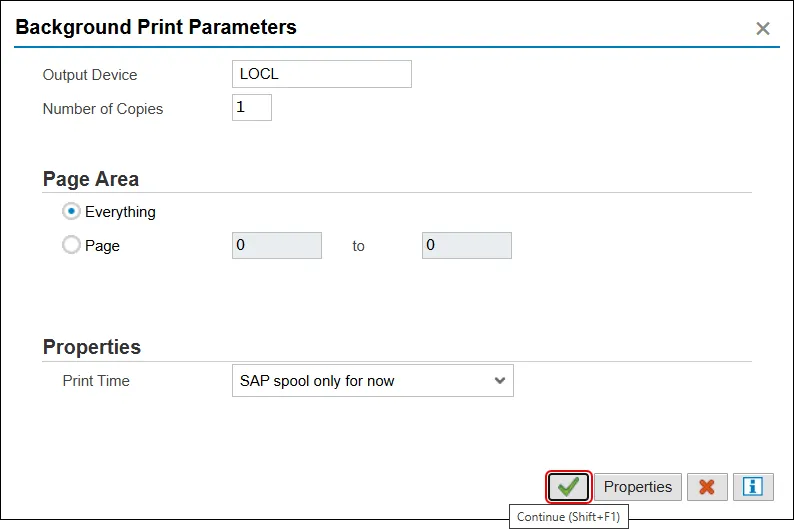Open the Properties button at the bottom
Viewport: 794px width, 529px height.
coord(638,487)
